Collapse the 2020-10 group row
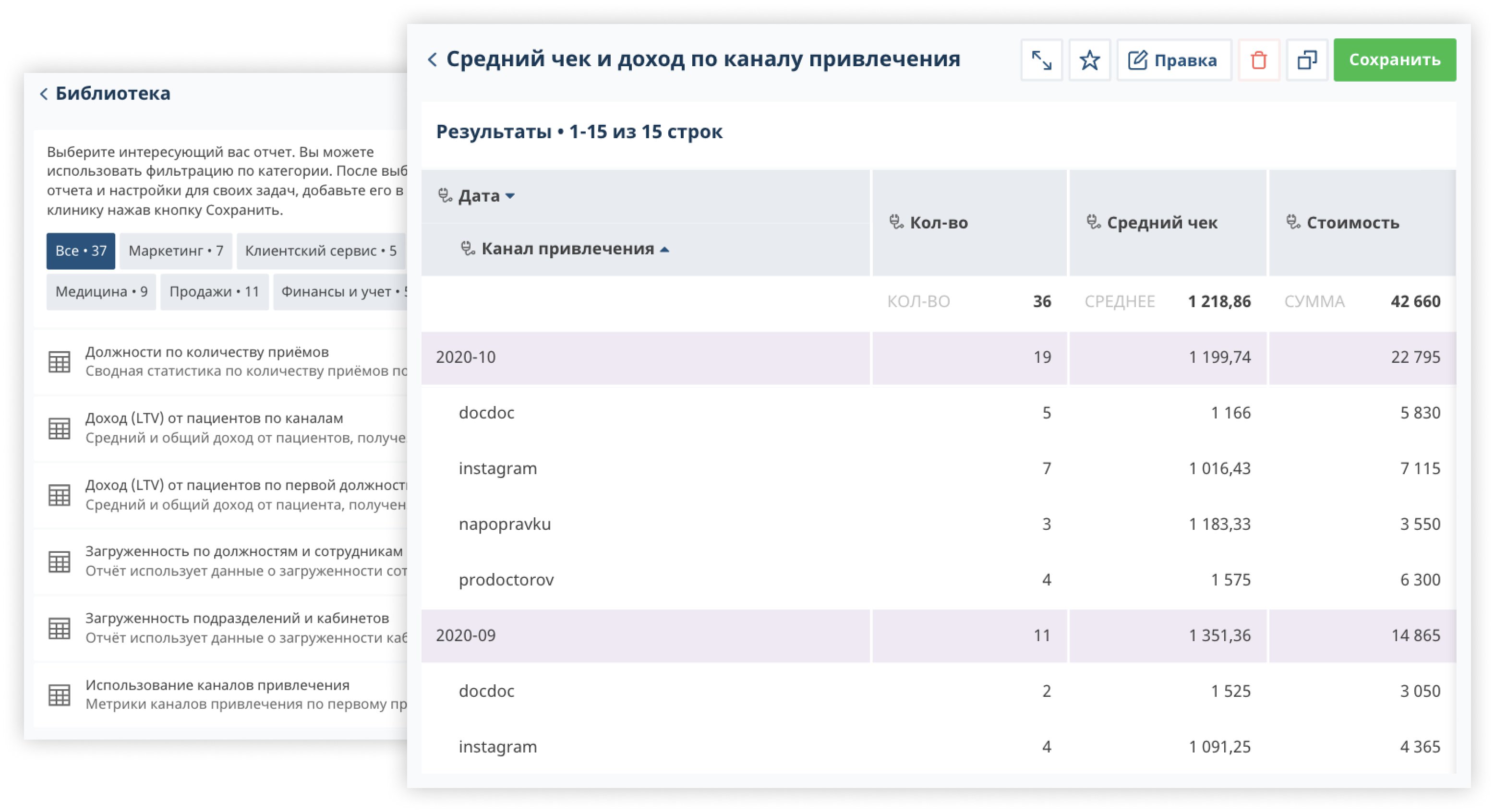Image resolution: width=1495 pixels, height=812 pixels. click(x=466, y=357)
